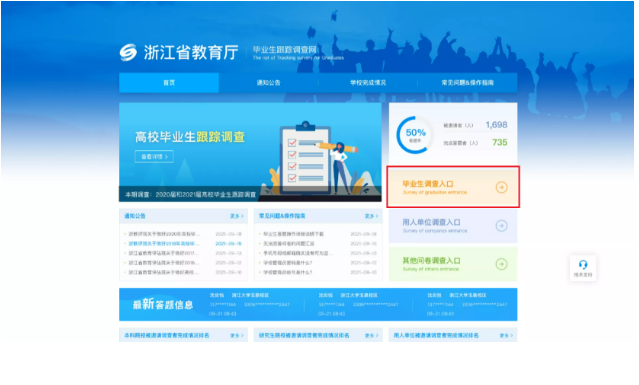
Task: Open the highlighted blue notice link
Action: point(164,244)
